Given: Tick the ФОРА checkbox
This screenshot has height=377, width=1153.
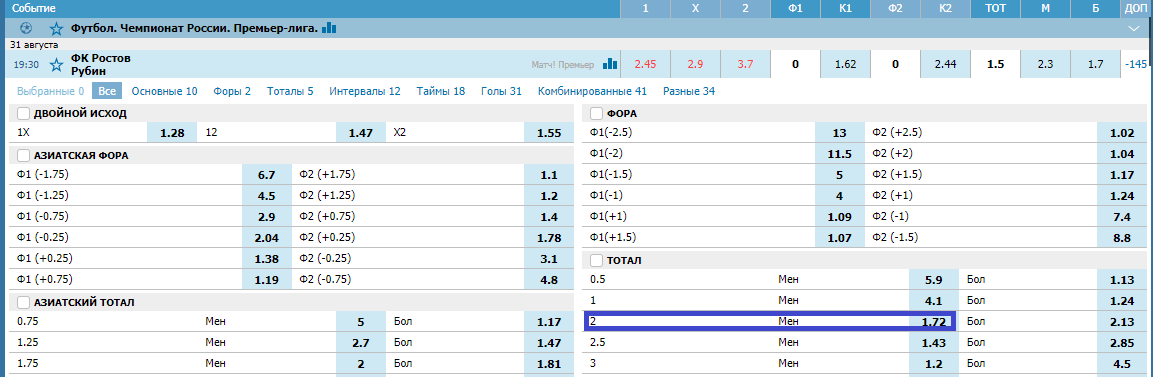Looking at the screenshot, I should click(596, 113).
